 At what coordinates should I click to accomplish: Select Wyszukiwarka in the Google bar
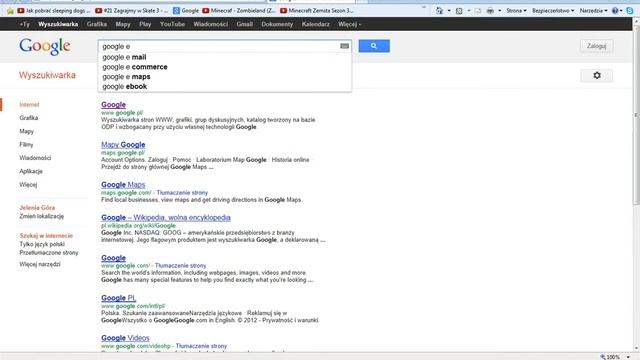pos(58,24)
